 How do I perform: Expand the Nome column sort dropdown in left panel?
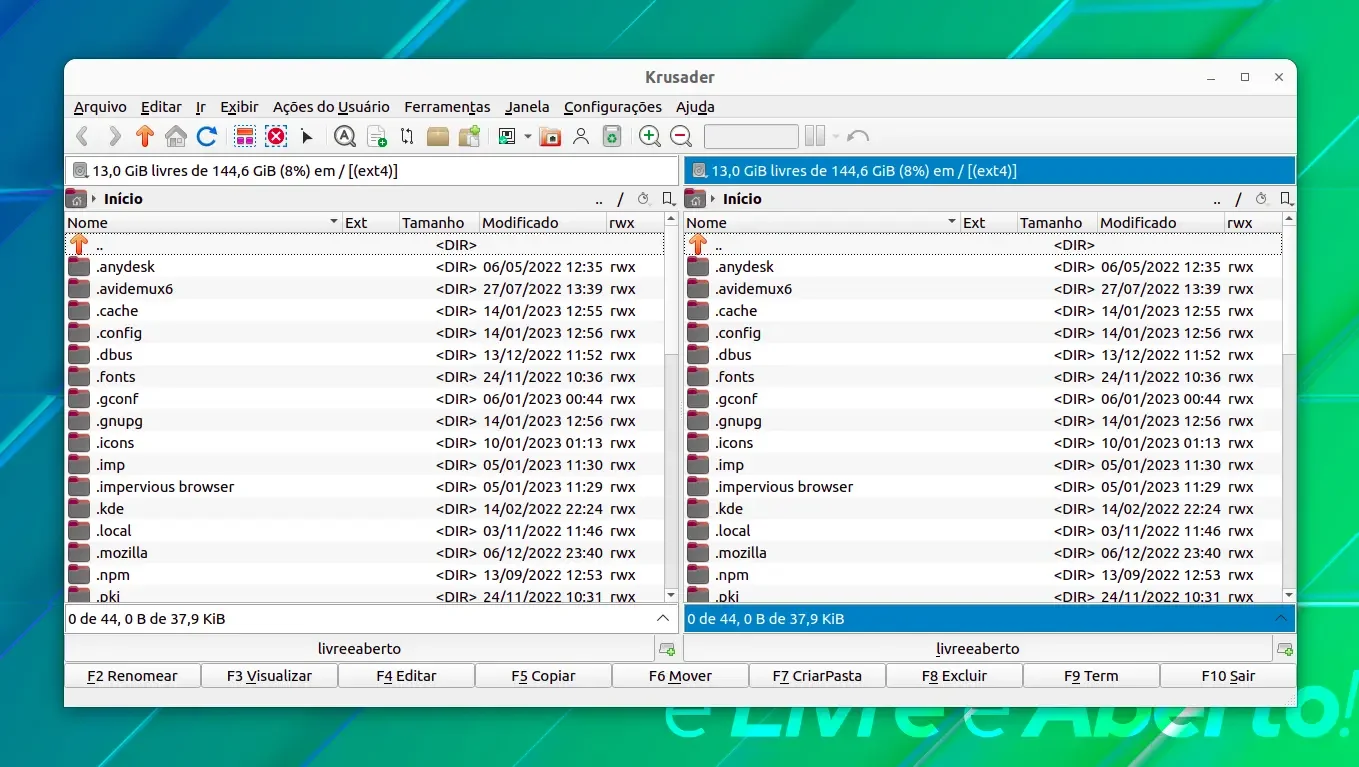[334, 222]
